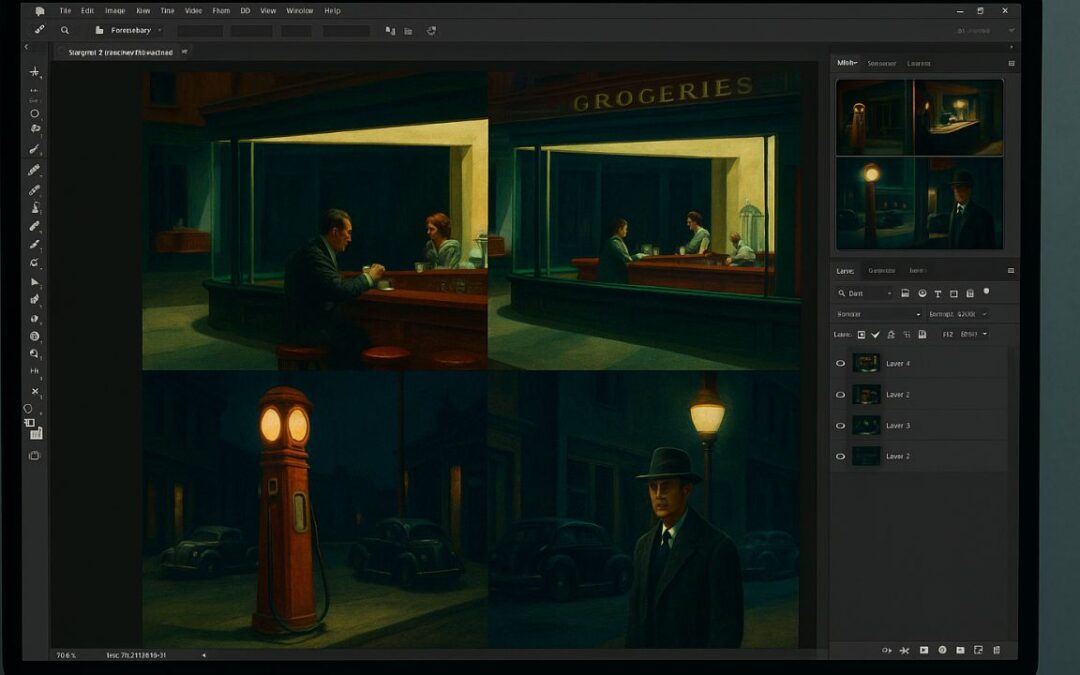Click the trash icon at Layers panel bottom
The height and width of the screenshot is (675, 1080).
[x=997, y=650]
